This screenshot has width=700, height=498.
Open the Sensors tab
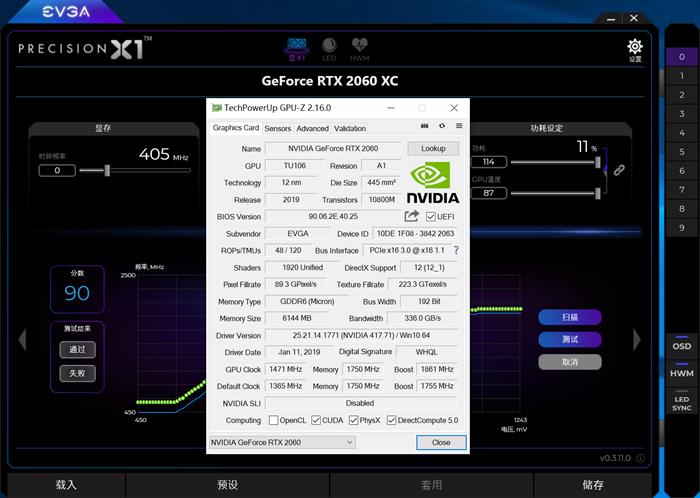point(278,129)
